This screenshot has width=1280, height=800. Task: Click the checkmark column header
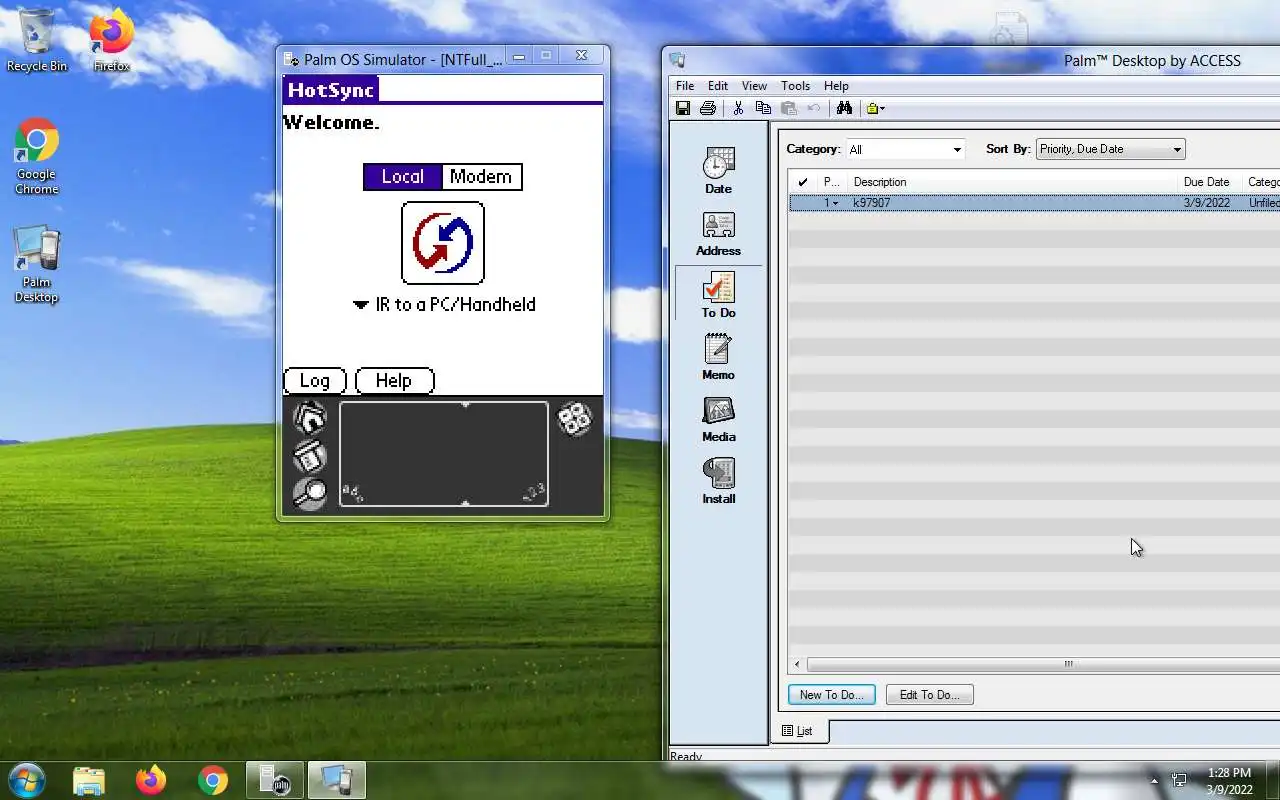(803, 182)
